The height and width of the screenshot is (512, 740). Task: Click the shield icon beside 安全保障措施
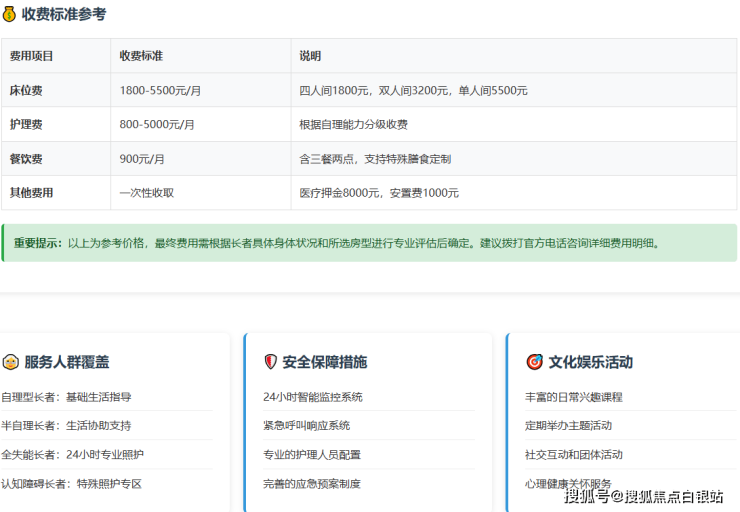270,362
